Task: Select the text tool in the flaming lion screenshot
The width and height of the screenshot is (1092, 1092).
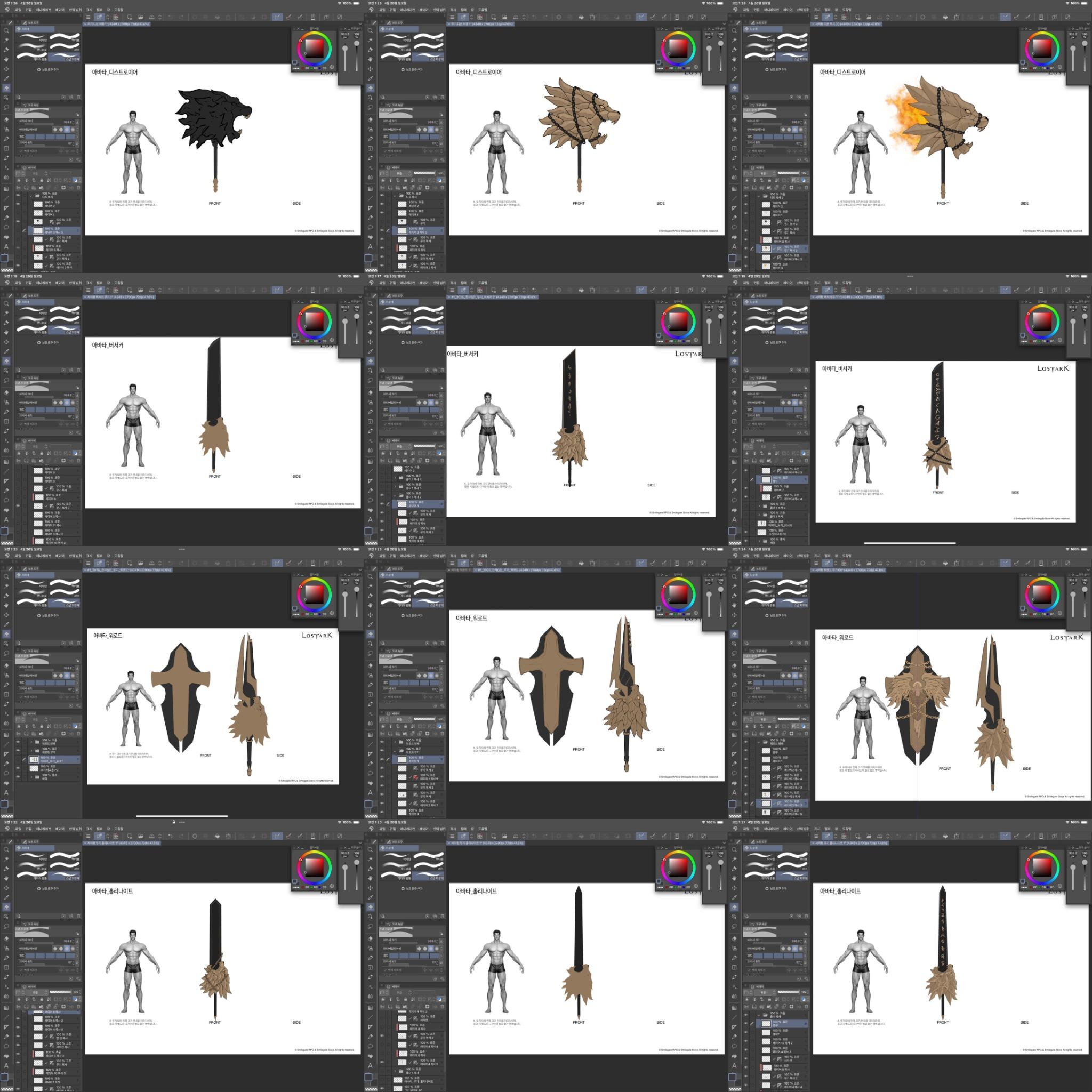Action: 734,247
